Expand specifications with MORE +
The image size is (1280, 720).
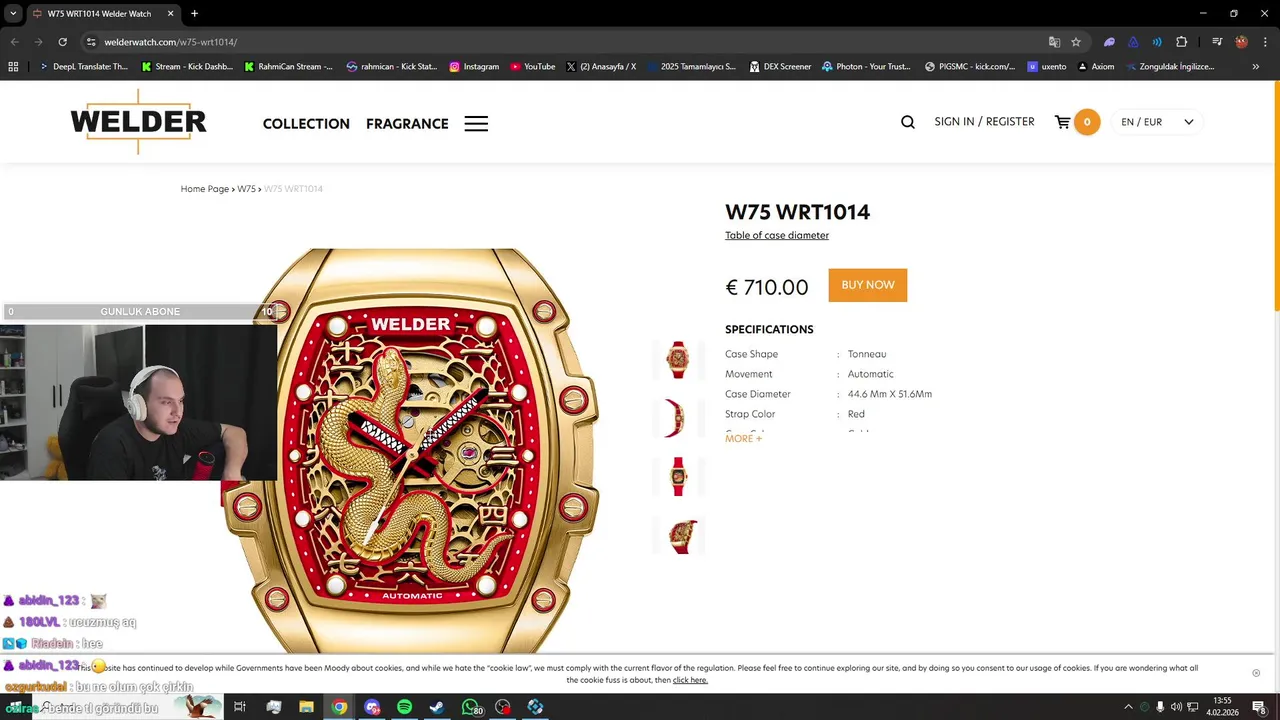[743, 438]
